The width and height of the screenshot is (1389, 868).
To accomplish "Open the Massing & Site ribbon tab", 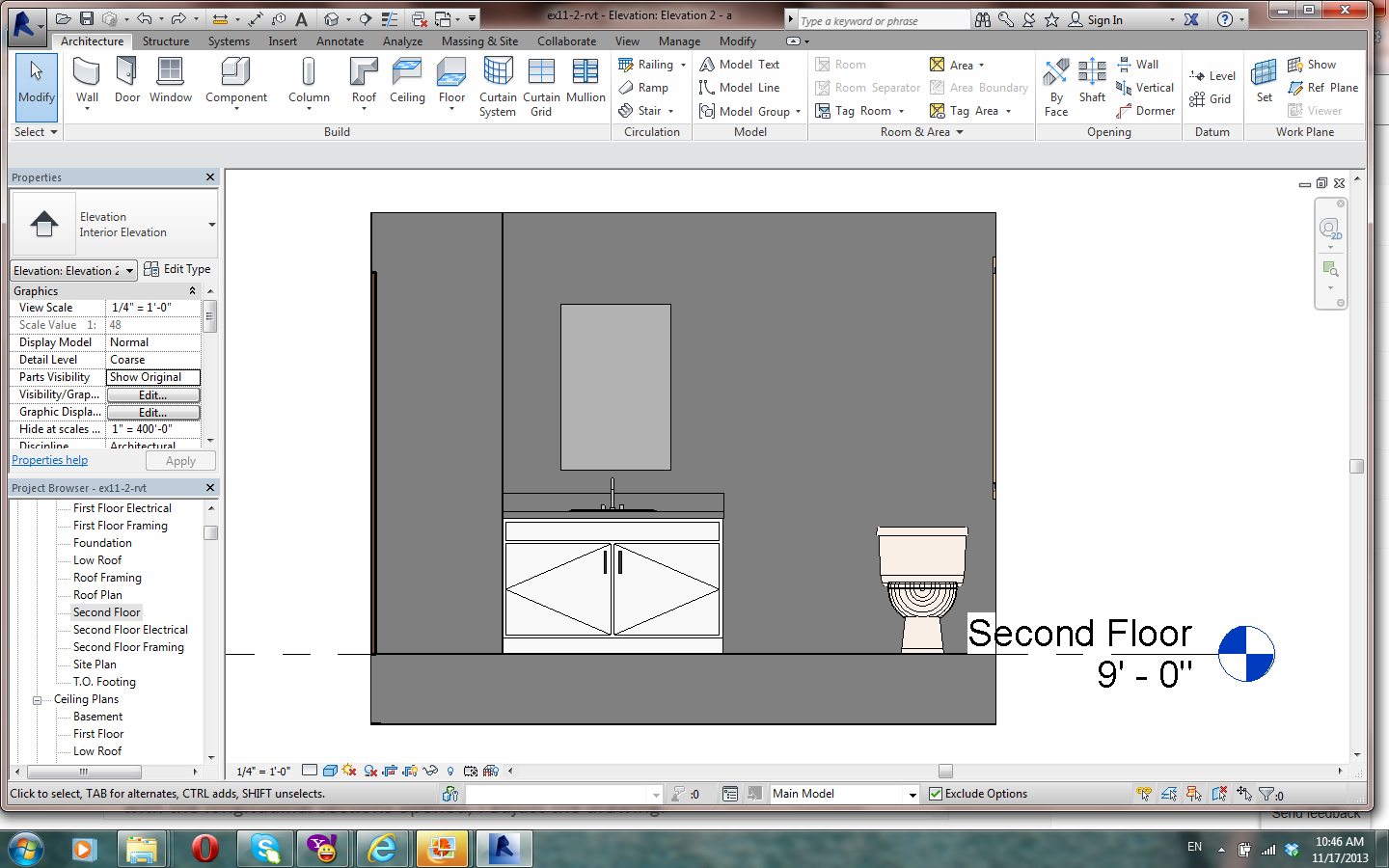I will point(479,41).
